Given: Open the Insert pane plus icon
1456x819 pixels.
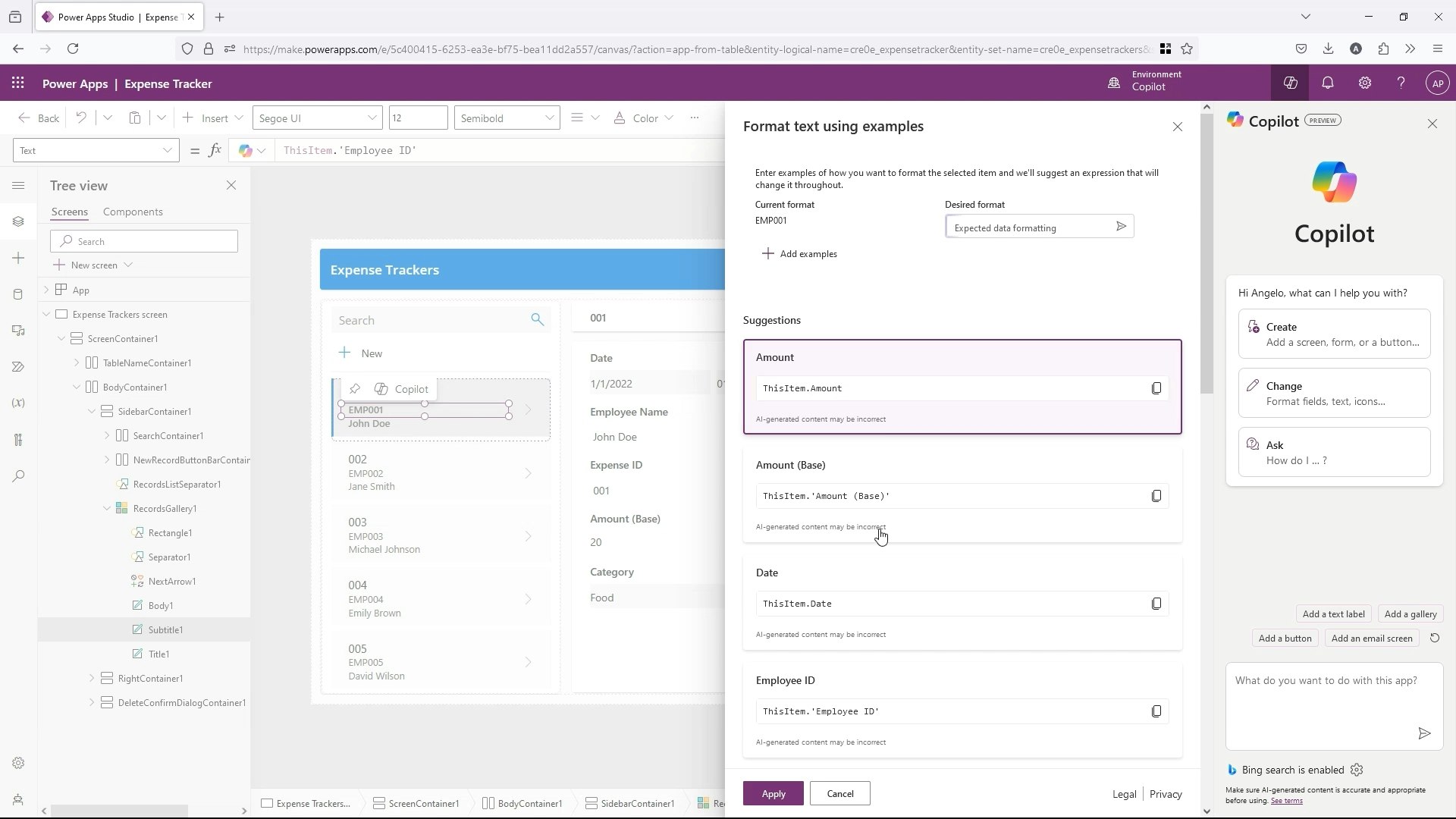Looking at the screenshot, I should [x=18, y=259].
